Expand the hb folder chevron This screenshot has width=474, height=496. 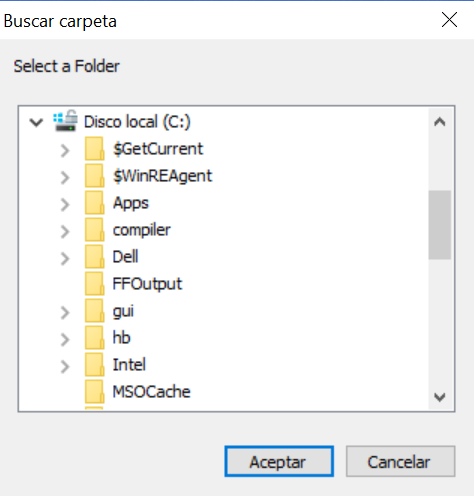[x=65, y=340]
